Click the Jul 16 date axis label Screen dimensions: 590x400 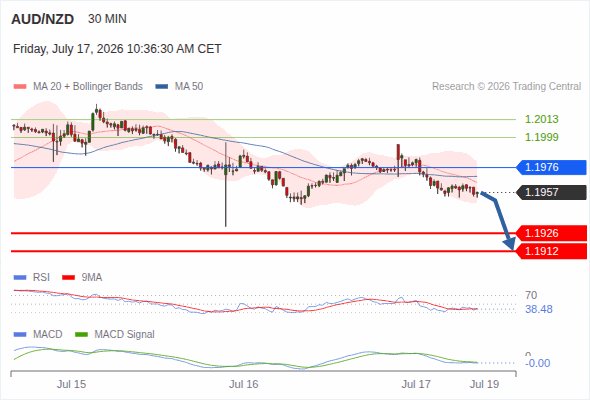[244, 385]
